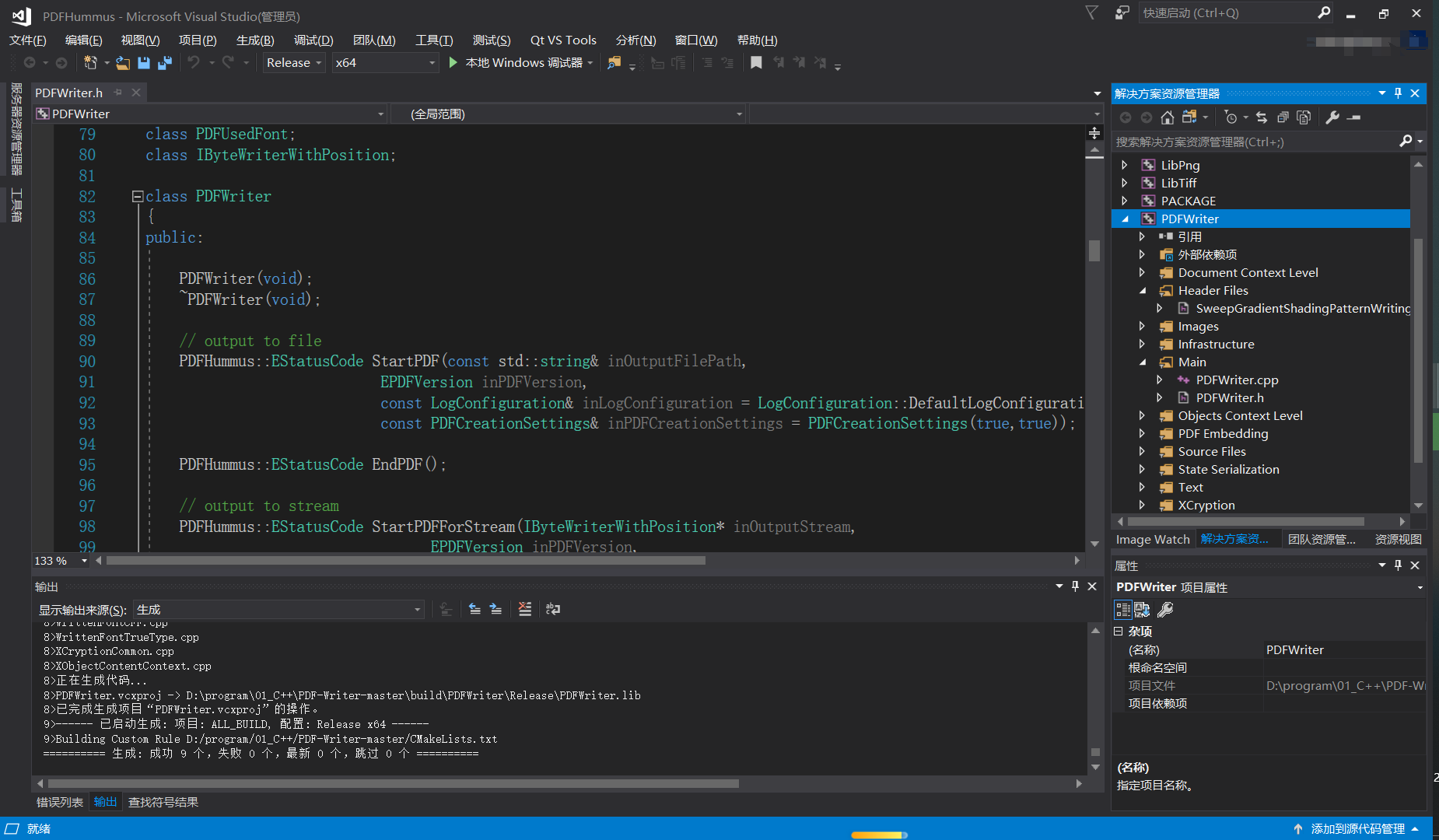Switch to the Image Watch tab
Image resolution: width=1439 pixels, height=840 pixels.
click(x=1153, y=539)
